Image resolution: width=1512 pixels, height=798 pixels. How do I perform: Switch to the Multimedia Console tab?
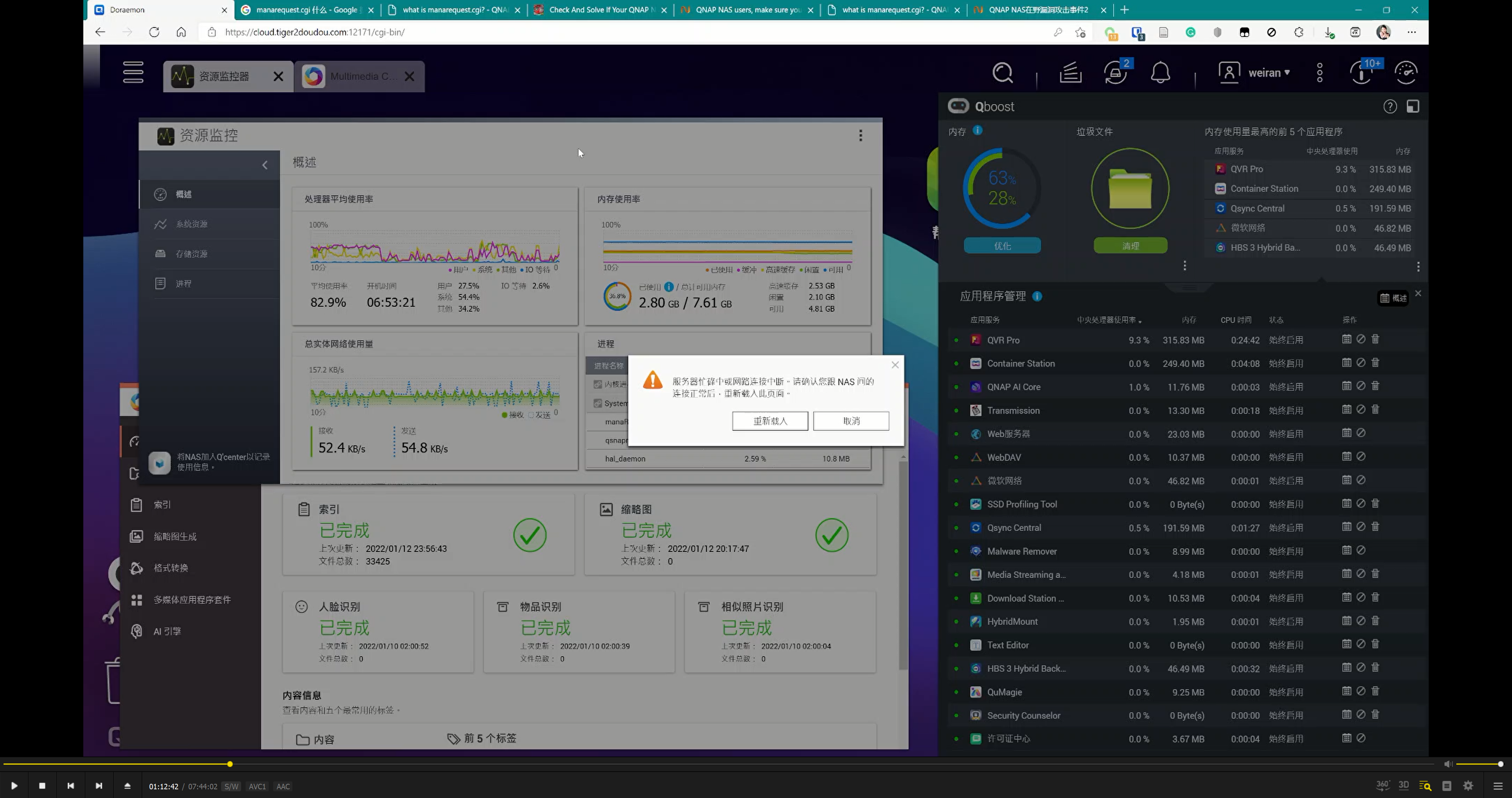(x=352, y=76)
